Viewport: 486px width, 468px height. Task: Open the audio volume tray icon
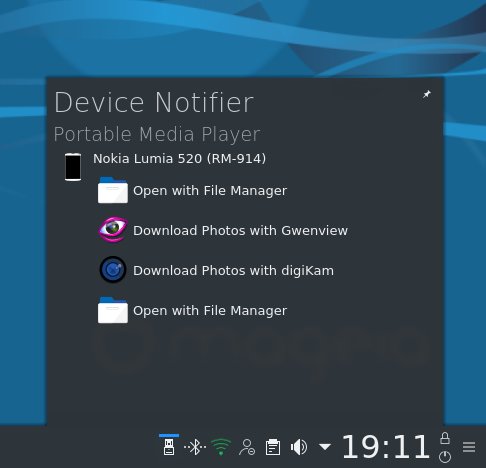(x=299, y=447)
